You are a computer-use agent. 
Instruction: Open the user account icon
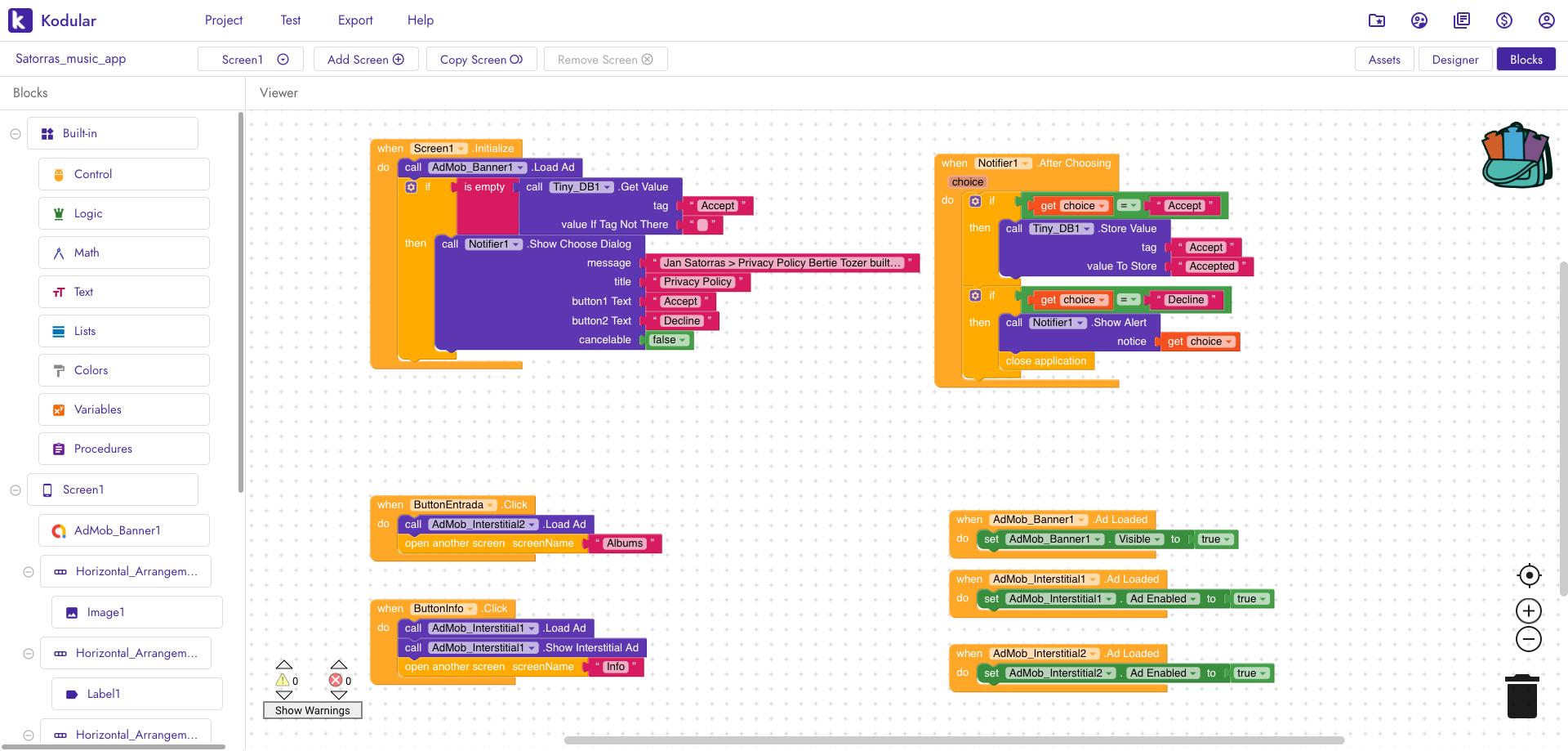(1547, 20)
